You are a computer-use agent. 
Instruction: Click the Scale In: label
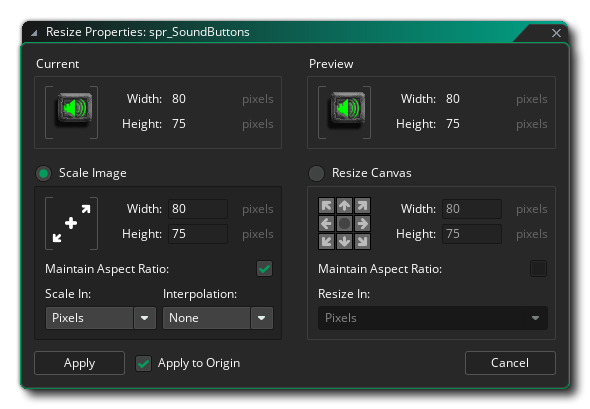tap(68, 294)
